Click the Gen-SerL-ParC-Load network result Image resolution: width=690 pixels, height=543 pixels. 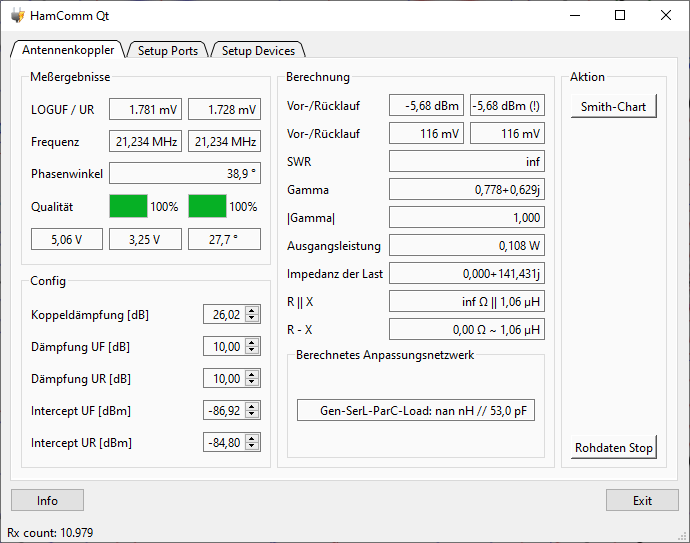(x=416, y=410)
